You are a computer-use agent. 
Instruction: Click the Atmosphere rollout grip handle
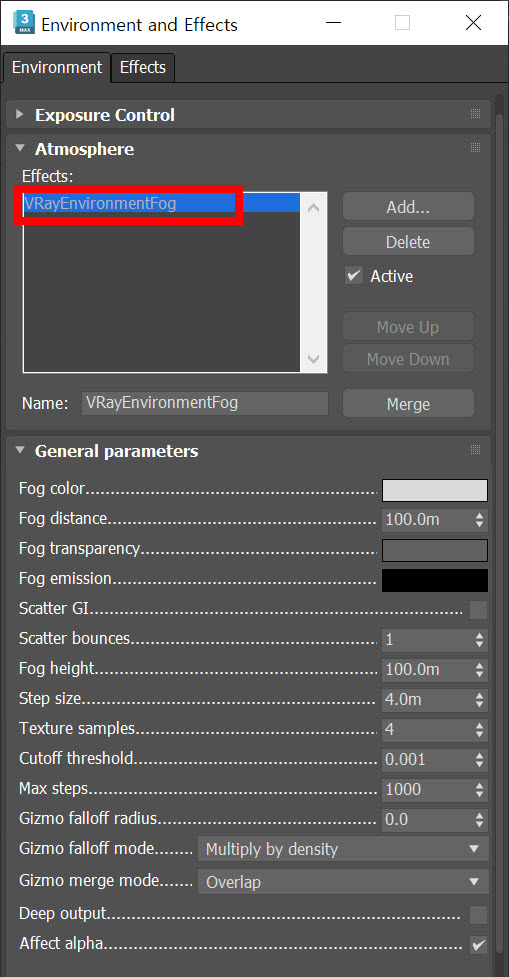pos(475,148)
